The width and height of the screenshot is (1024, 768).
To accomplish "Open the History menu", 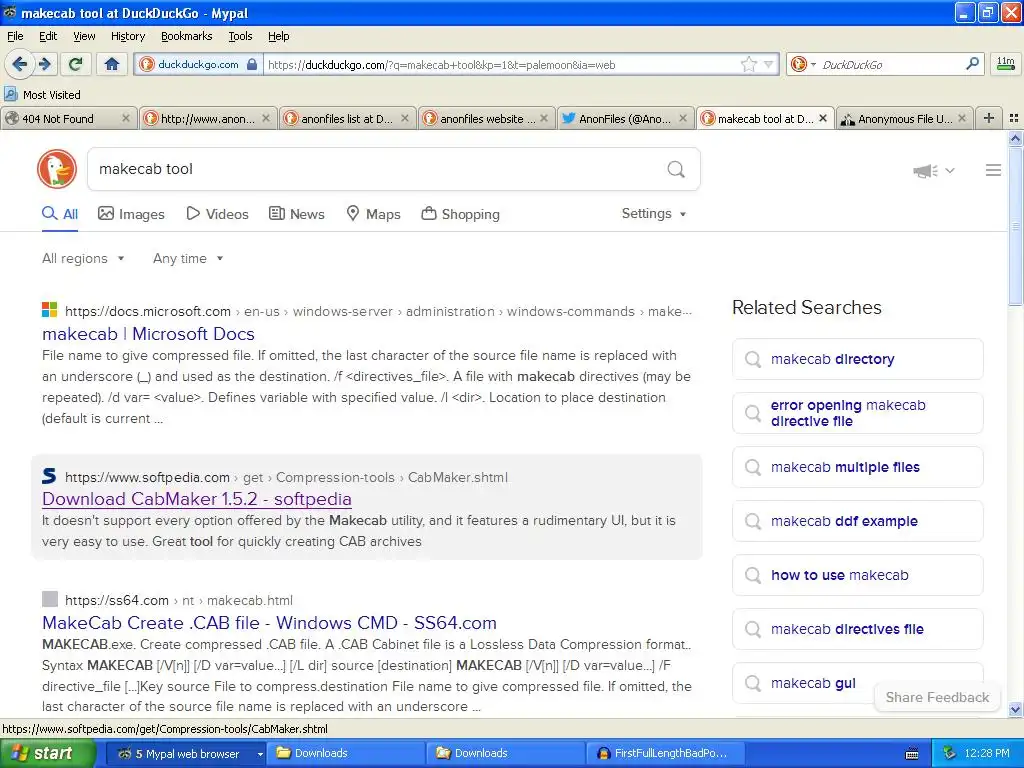I will point(128,36).
